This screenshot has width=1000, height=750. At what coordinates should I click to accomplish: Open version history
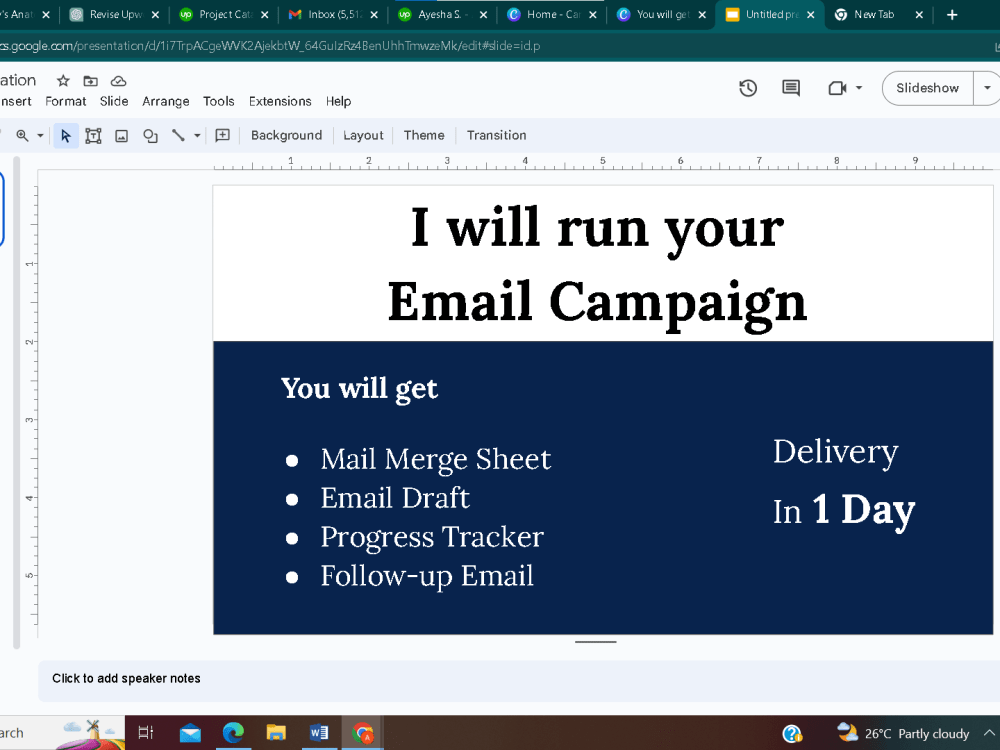748,88
